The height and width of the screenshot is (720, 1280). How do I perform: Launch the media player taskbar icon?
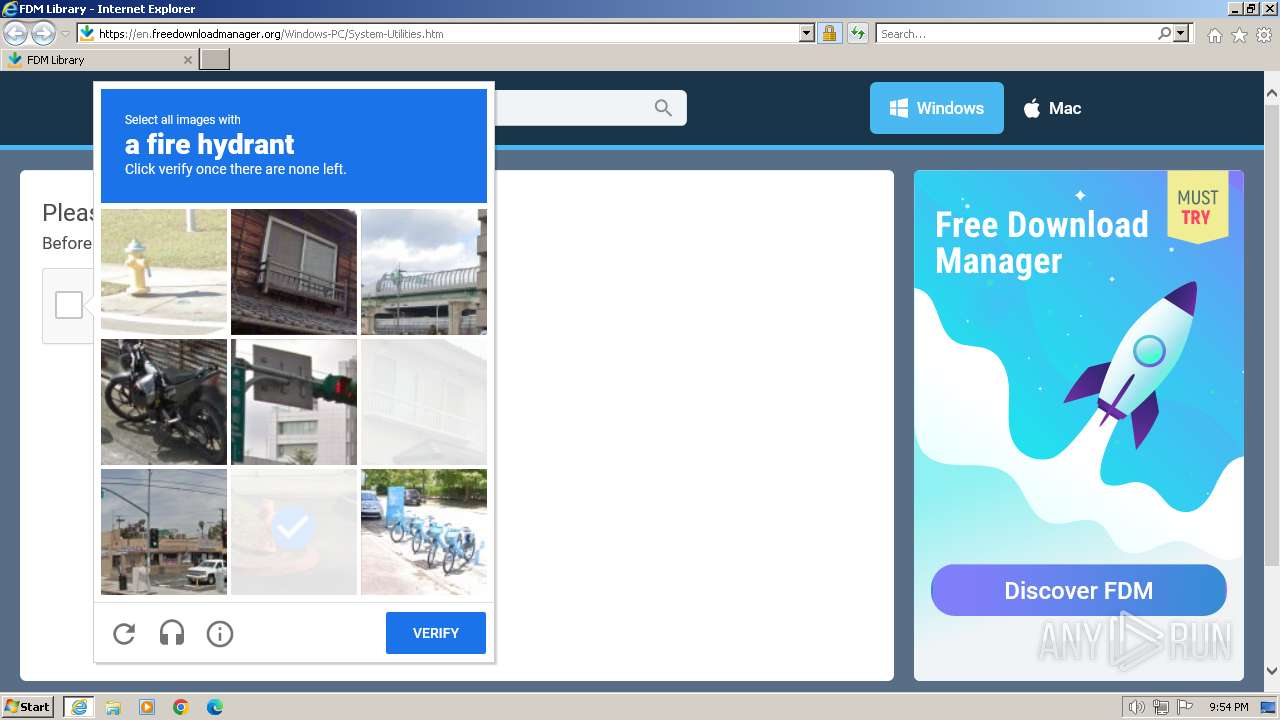point(147,707)
